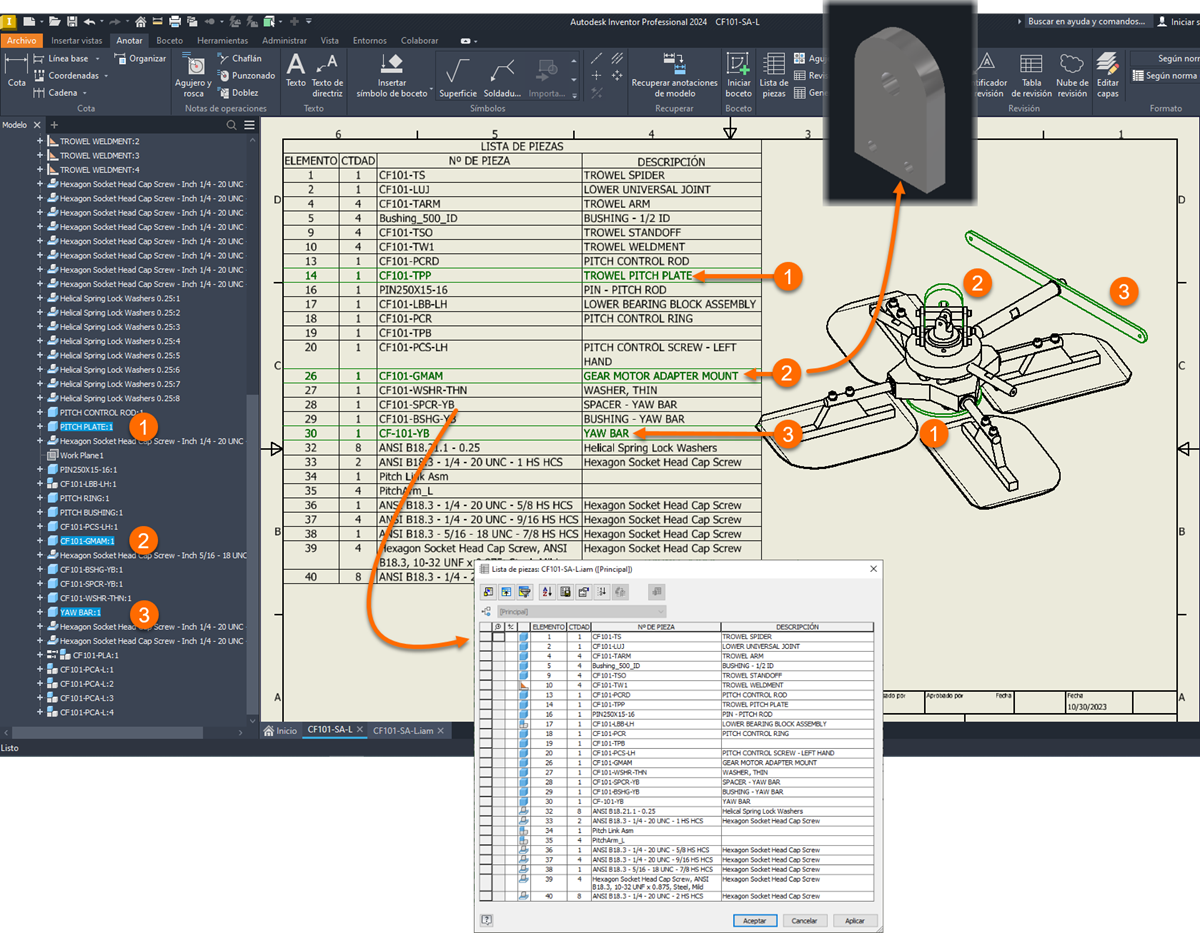Expand the PIN250X15-16:1 node

(x=40, y=469)
